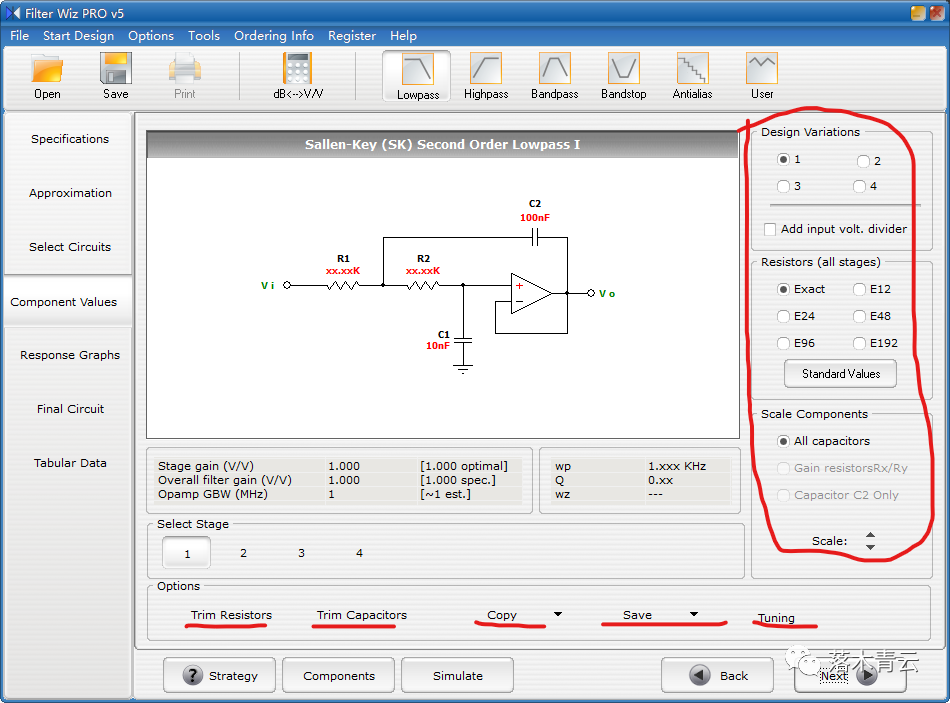Click the Scale up/down stepper
950x703 pixels.
pyautogui.click(x=870, y=541)
